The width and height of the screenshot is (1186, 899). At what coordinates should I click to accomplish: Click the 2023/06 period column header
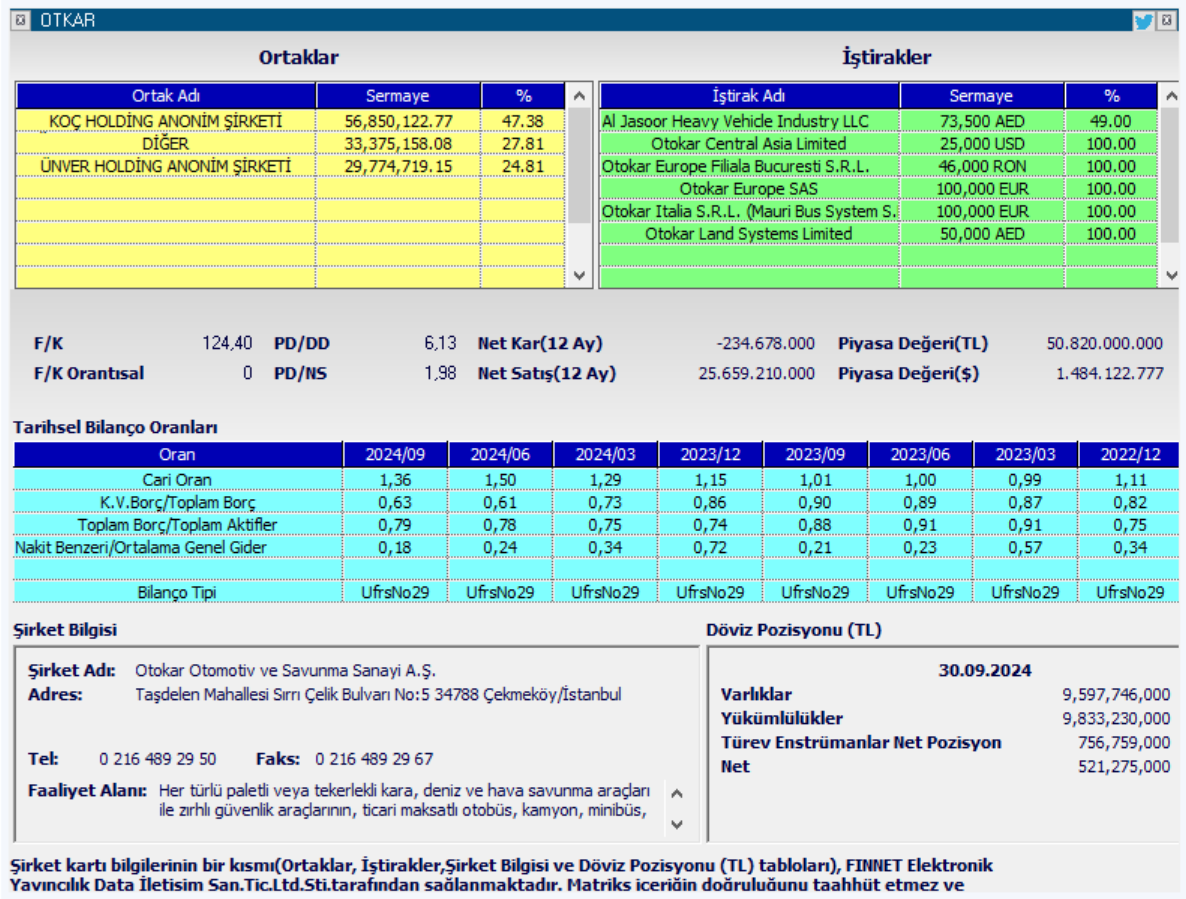(x=921, y=454)
